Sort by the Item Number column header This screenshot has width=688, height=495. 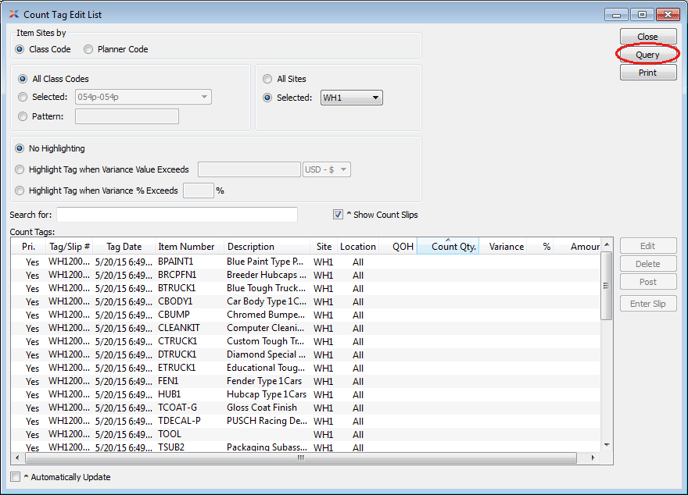[186, 247]
